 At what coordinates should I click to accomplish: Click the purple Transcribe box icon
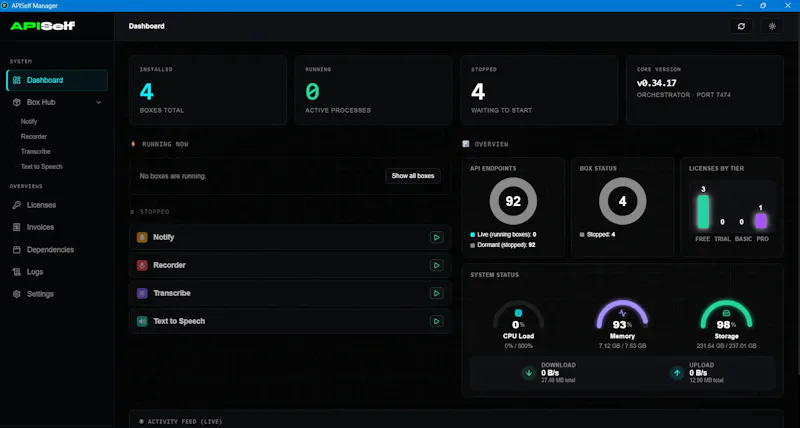(x=142, y=293)
